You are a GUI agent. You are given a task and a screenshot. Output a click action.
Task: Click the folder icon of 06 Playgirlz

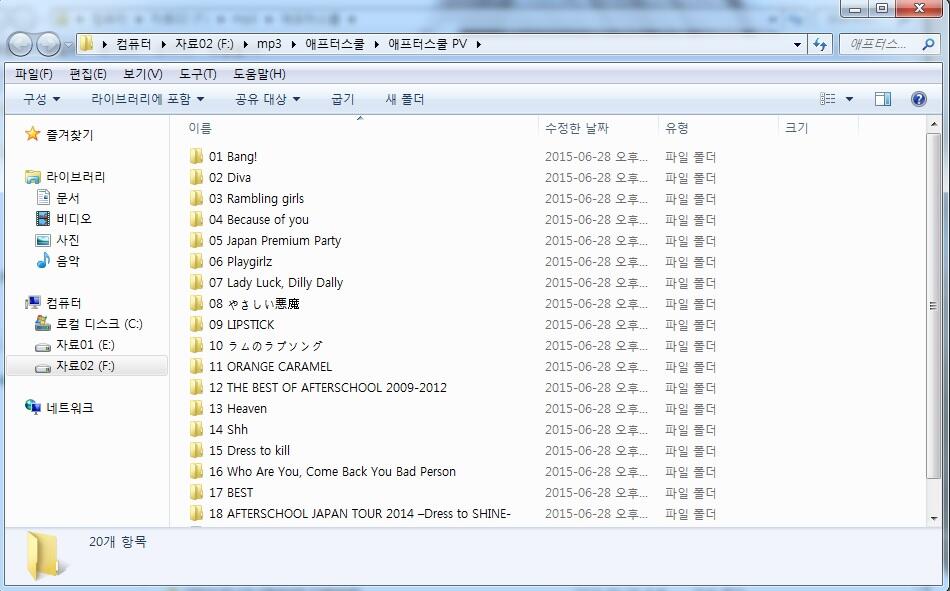[x=196, y=261]
